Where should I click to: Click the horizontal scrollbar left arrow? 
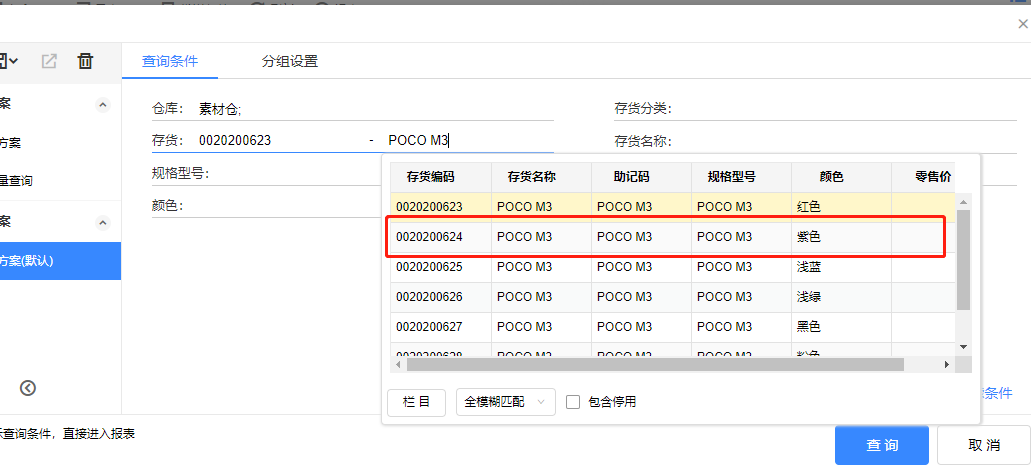click(x=397, y=364)
